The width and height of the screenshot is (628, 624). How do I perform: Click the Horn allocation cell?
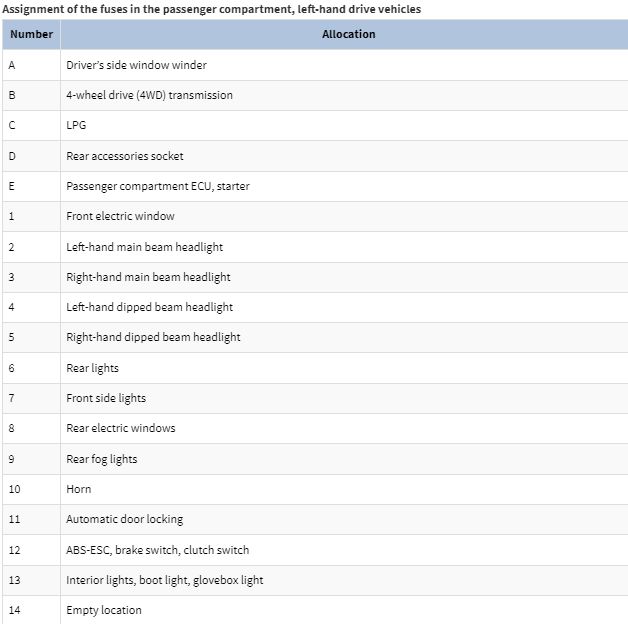(78, 489)
